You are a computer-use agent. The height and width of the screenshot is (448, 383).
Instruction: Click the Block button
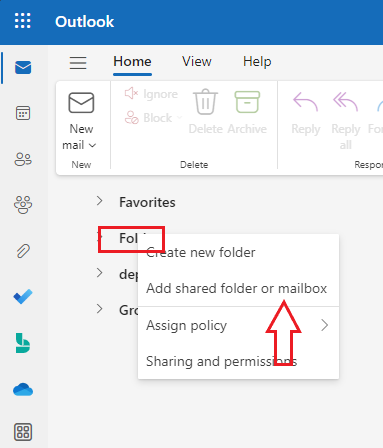149,118
